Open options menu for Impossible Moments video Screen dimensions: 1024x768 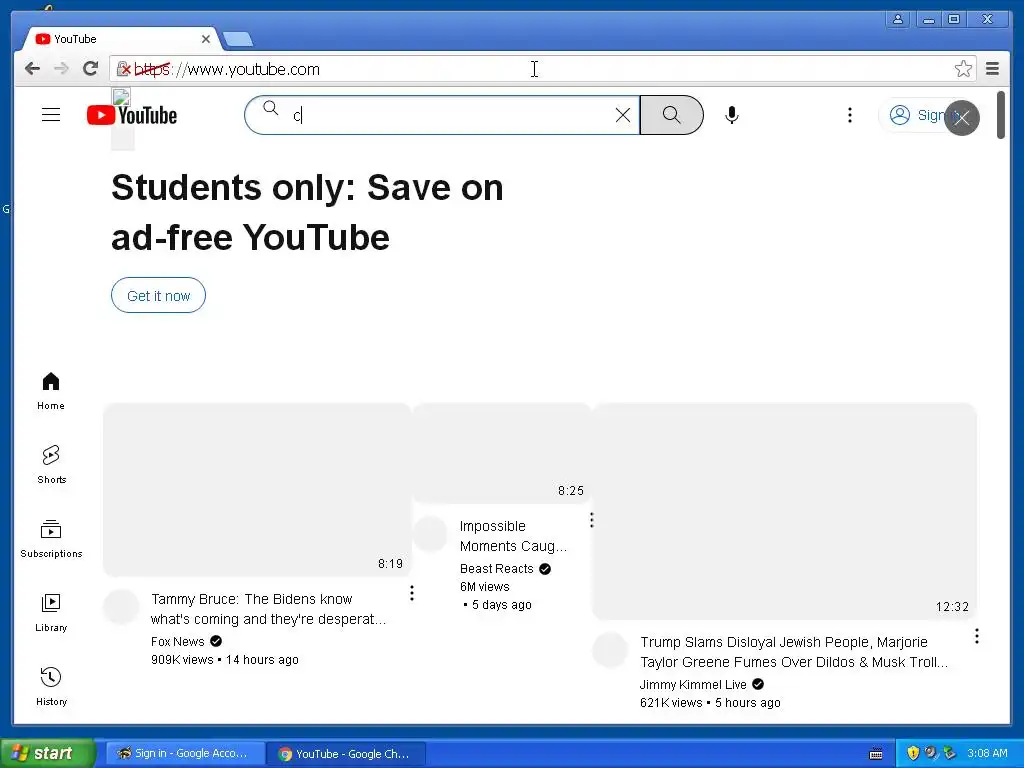point(592,520)
